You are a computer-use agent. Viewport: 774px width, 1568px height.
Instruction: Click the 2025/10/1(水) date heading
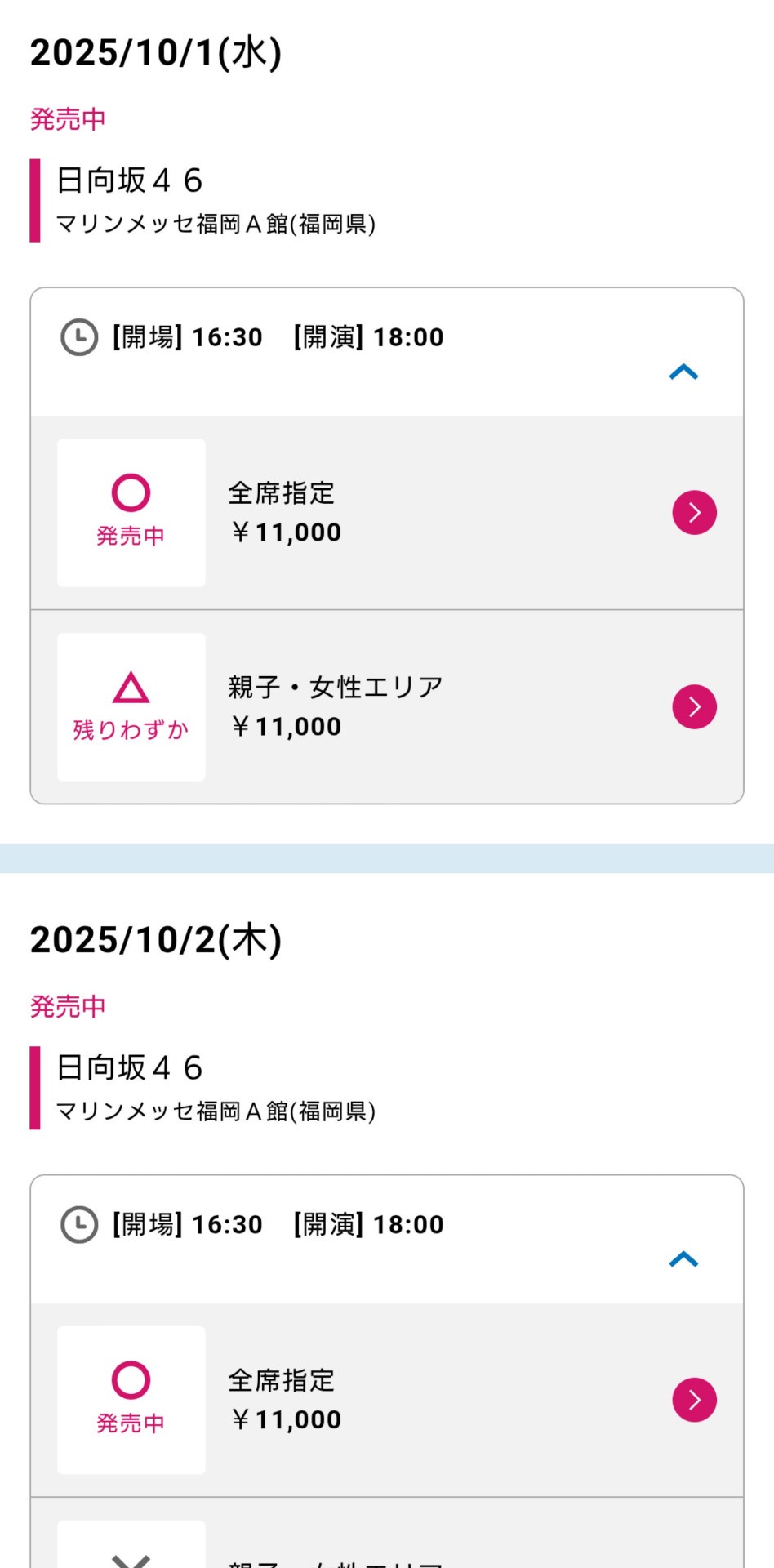click(156, 53)
